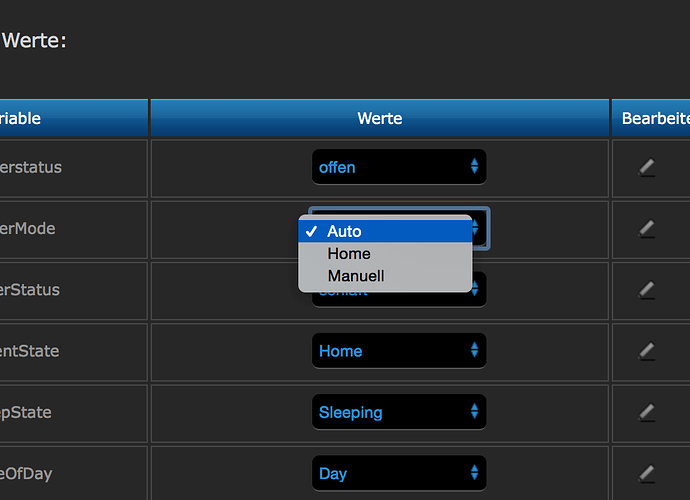Open the 'offen' value dropdown

[x=399, y=168]
